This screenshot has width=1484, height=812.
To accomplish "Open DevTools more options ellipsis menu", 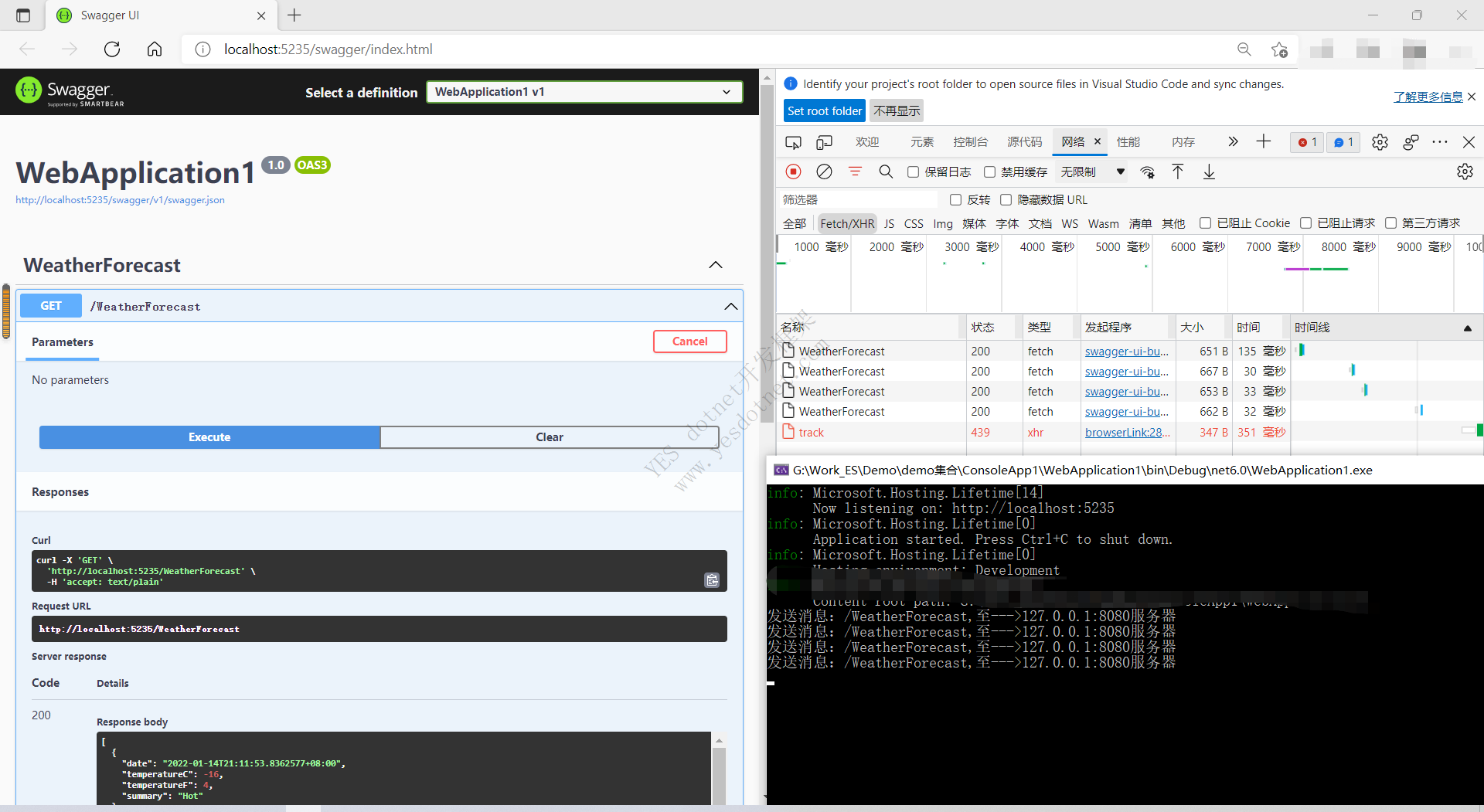I will (x=1439, y=142).
